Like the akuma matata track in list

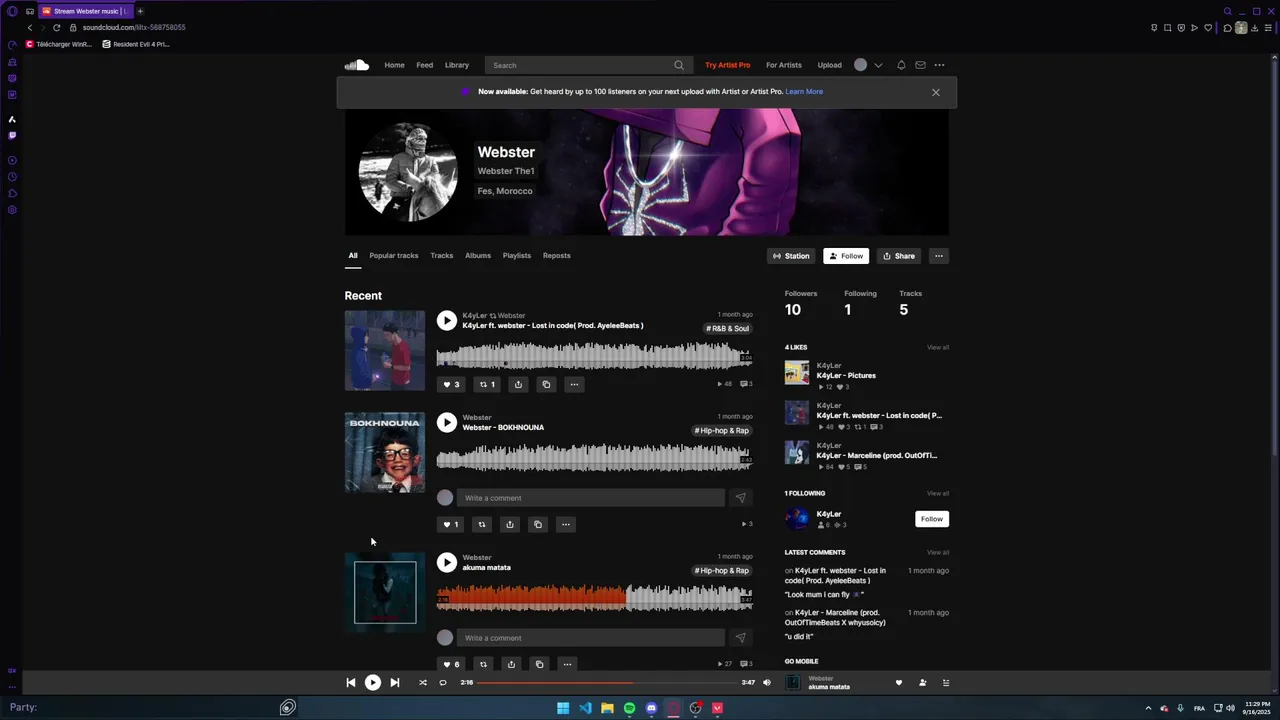pyautogui.click(x=451, y=664)
